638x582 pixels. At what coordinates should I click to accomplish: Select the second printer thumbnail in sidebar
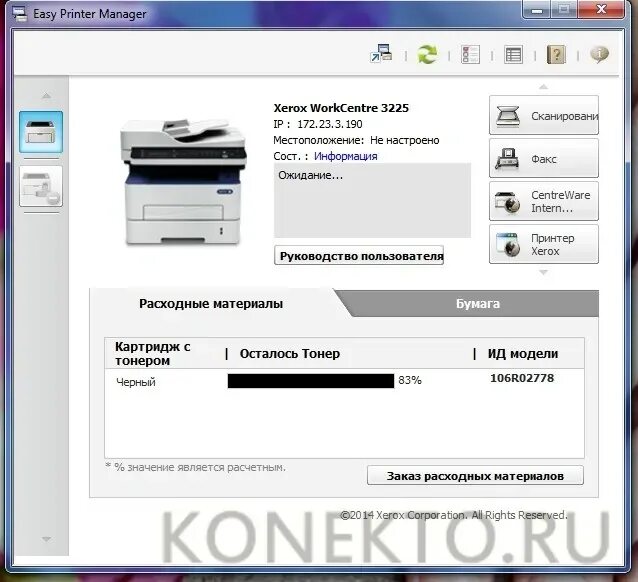click(x=41, y=186)
